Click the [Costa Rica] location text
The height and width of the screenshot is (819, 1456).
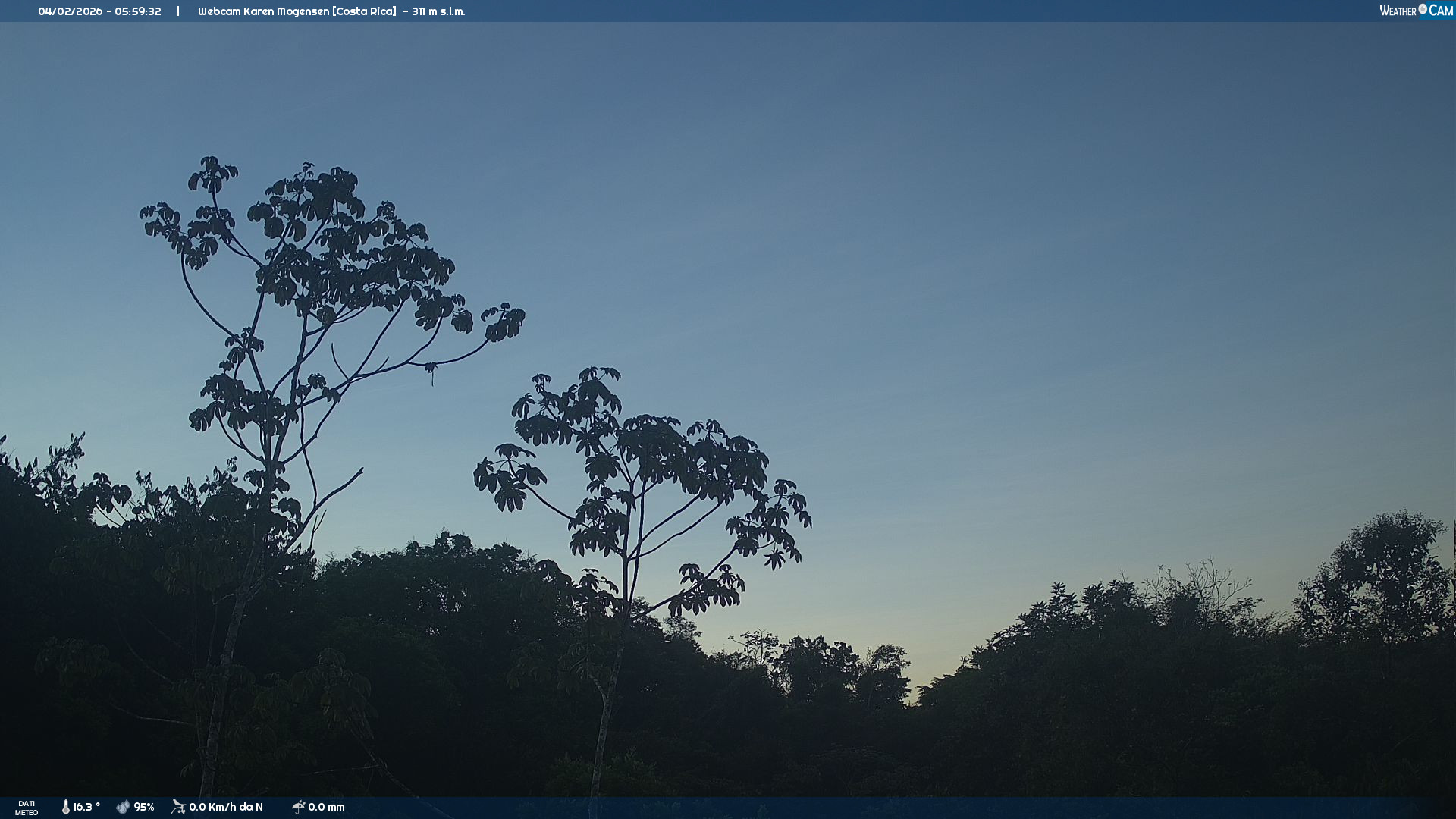(364, 11)
